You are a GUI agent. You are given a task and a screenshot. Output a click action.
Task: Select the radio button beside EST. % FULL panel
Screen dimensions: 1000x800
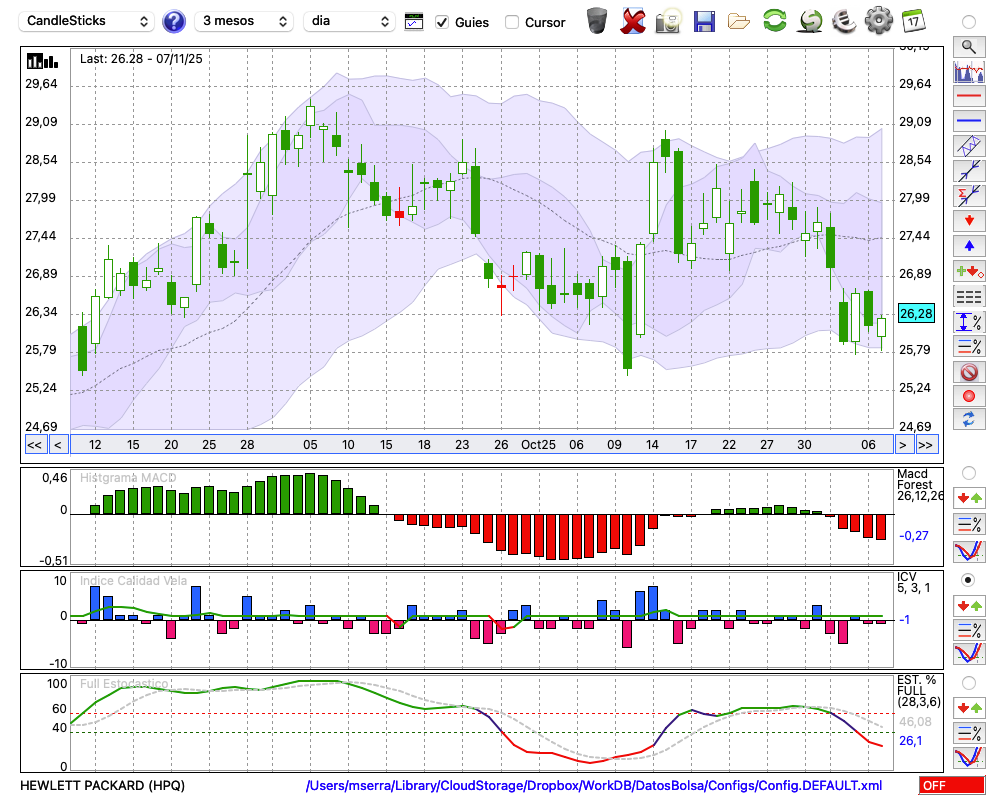coord(968,683)
